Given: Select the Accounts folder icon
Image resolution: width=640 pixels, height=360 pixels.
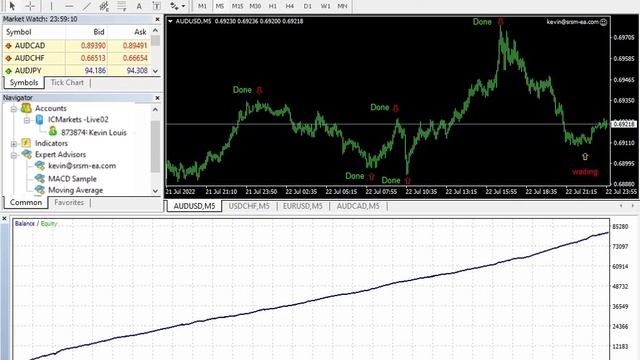Looking at the screenshot, I should [x=26, y=108].
